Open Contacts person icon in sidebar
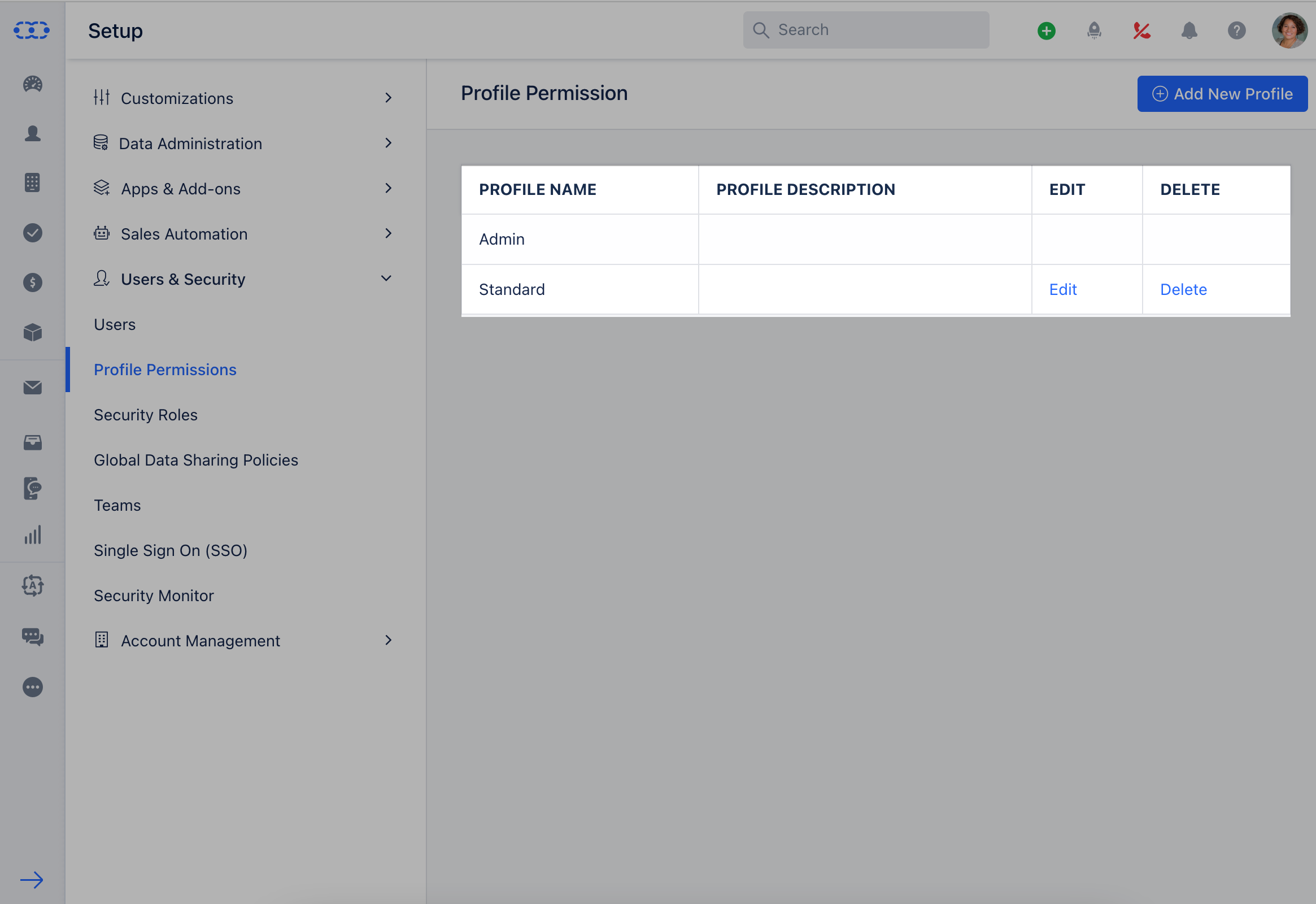The height and width of the screenshot is (904, 1316). [32, 134]
